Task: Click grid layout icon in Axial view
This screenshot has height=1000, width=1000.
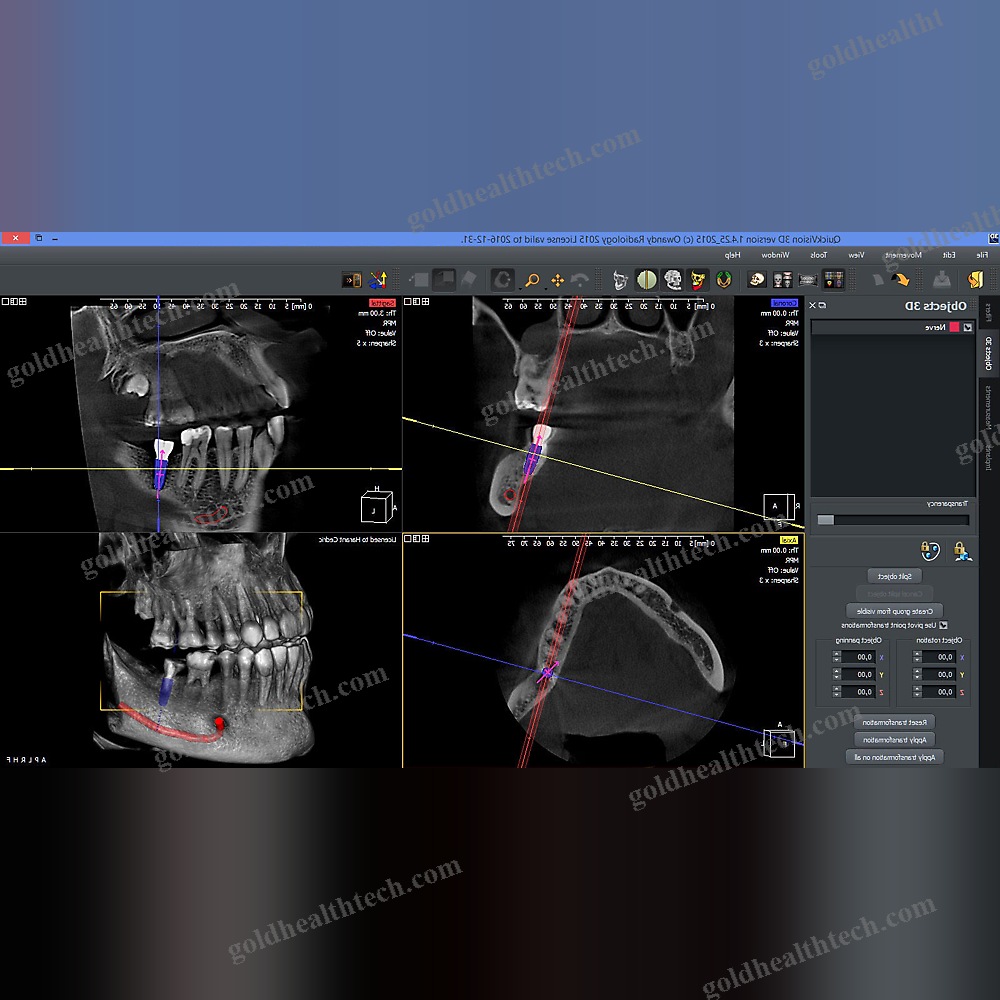Action: point(425,539)
